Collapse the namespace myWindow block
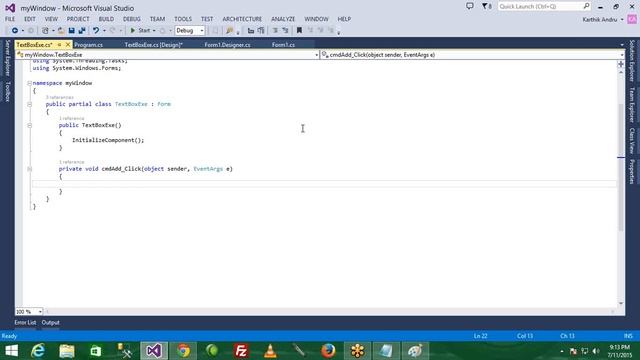This screenshot has height=360, width=640. point(29,83)
